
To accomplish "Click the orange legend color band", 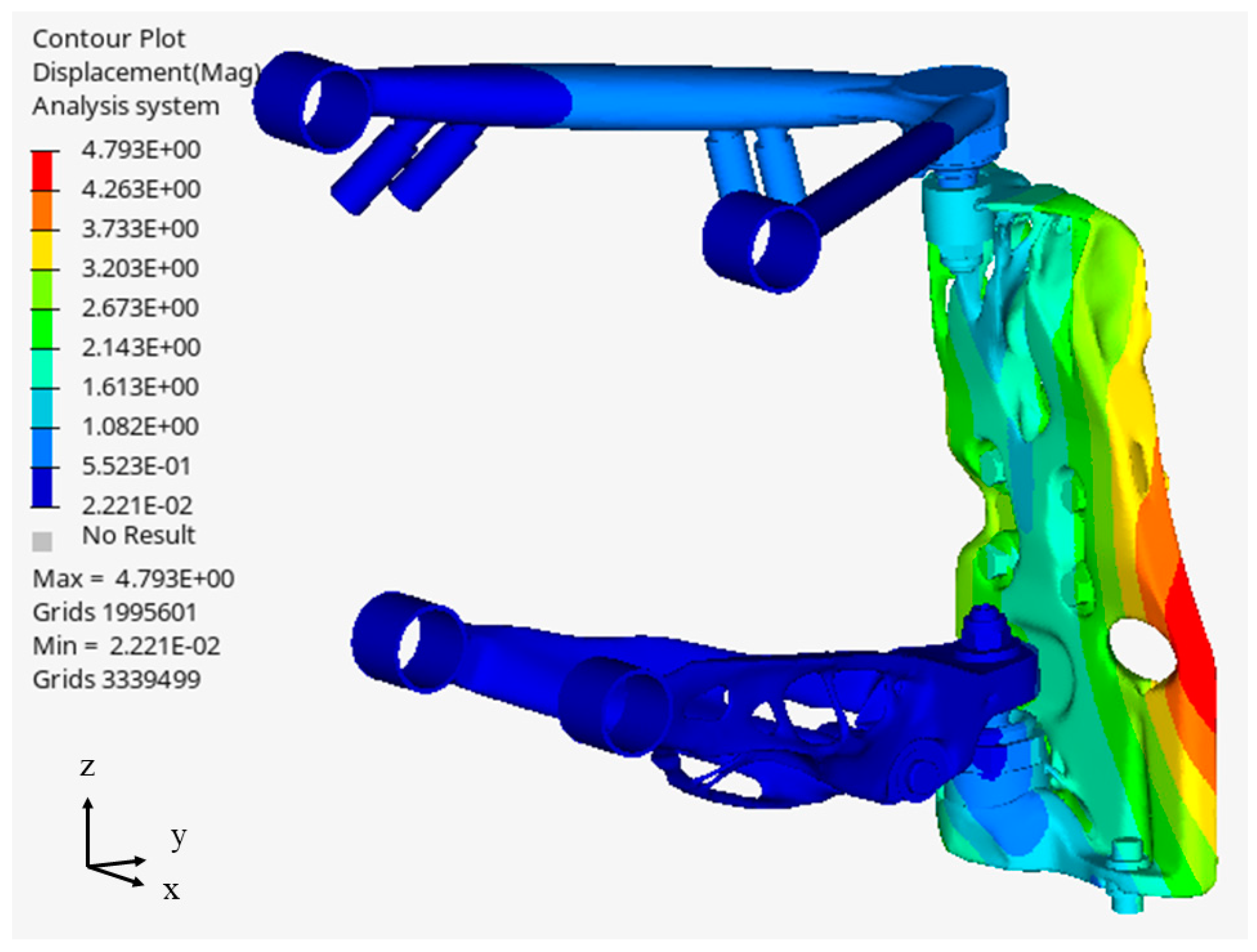I will point(42,210).
